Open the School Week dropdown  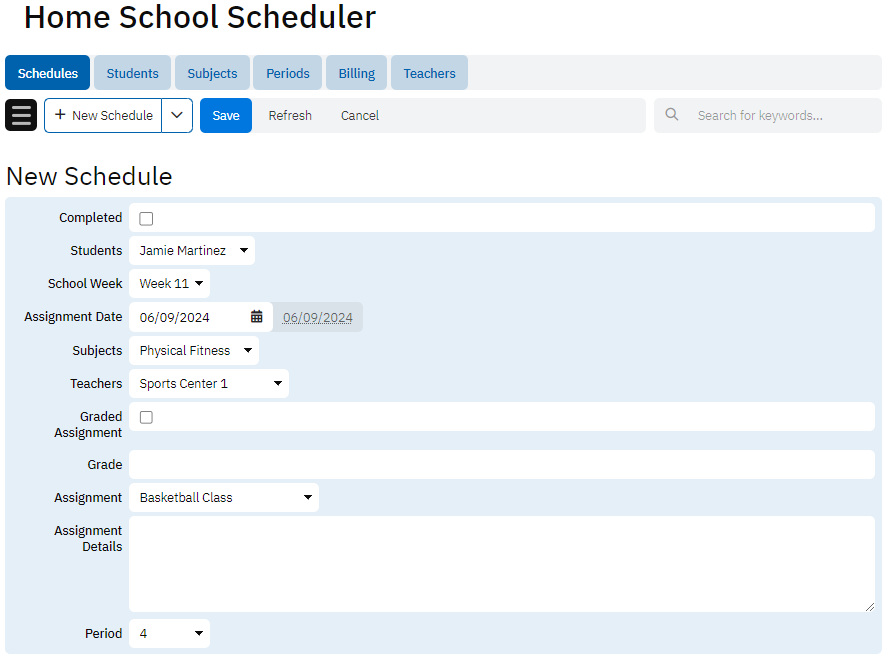click(x=170, y=284)
